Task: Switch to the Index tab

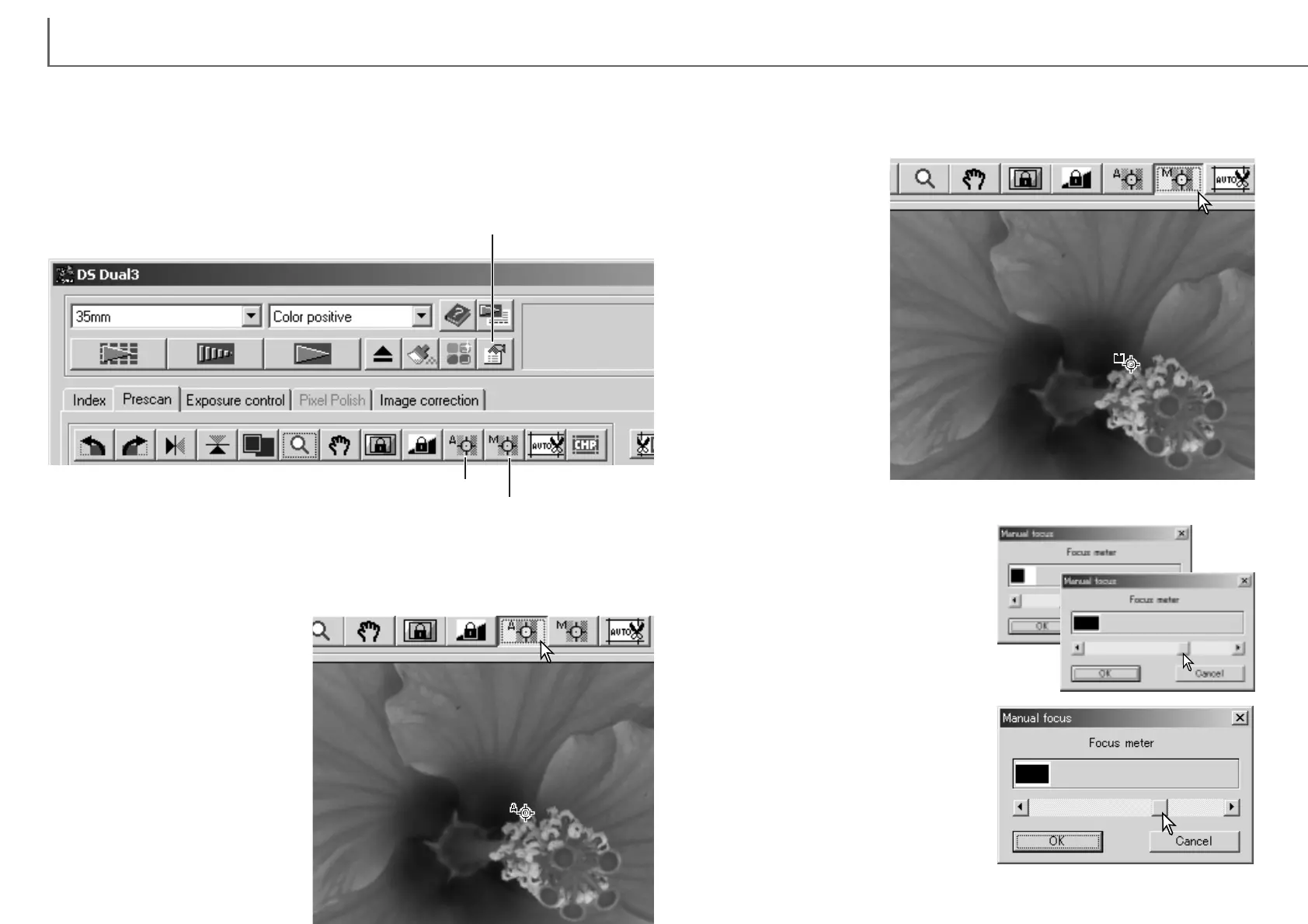Action: pyautogui.click(x=89, y=400)
